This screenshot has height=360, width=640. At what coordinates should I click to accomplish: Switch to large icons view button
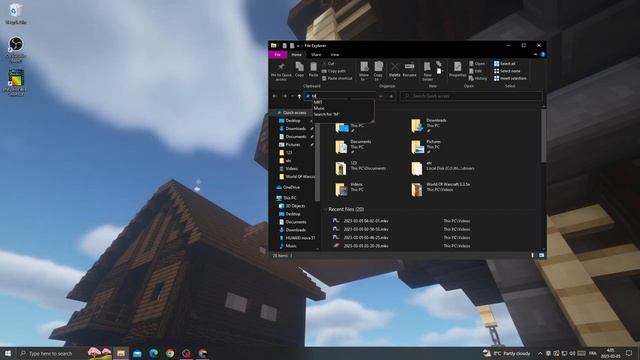[542, 256]
